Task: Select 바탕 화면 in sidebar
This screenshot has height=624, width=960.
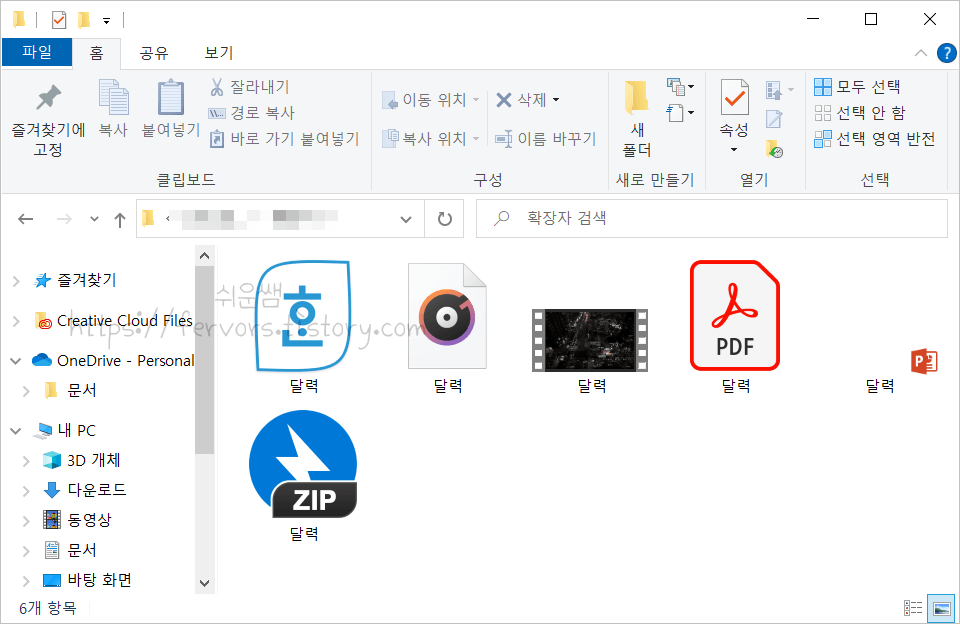Action: [88, 580]
